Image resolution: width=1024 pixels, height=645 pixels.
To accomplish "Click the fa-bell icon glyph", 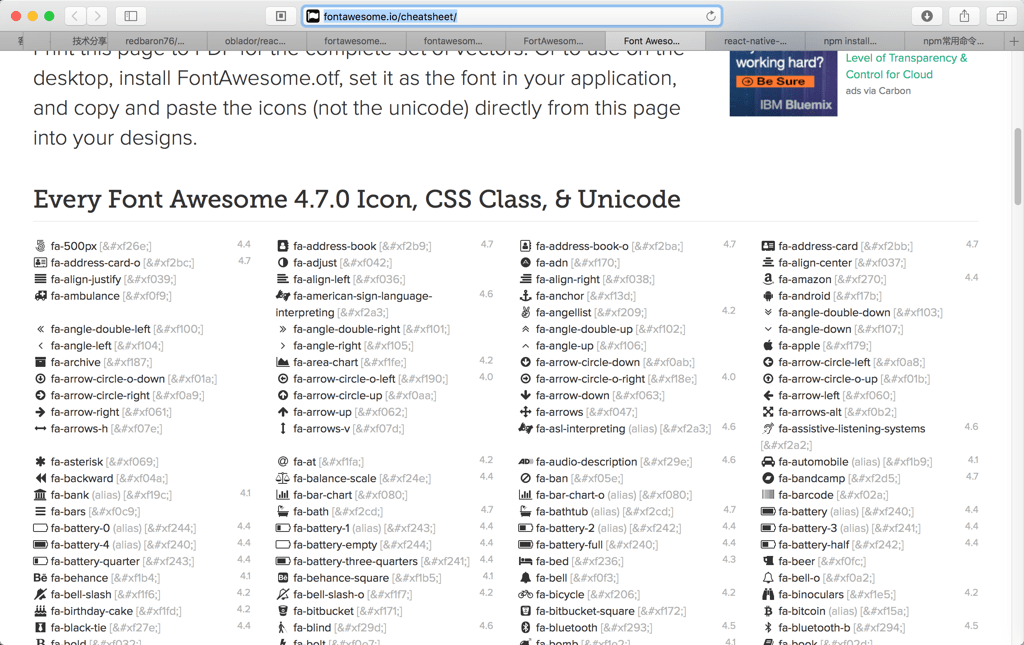I will pos(525,578).
